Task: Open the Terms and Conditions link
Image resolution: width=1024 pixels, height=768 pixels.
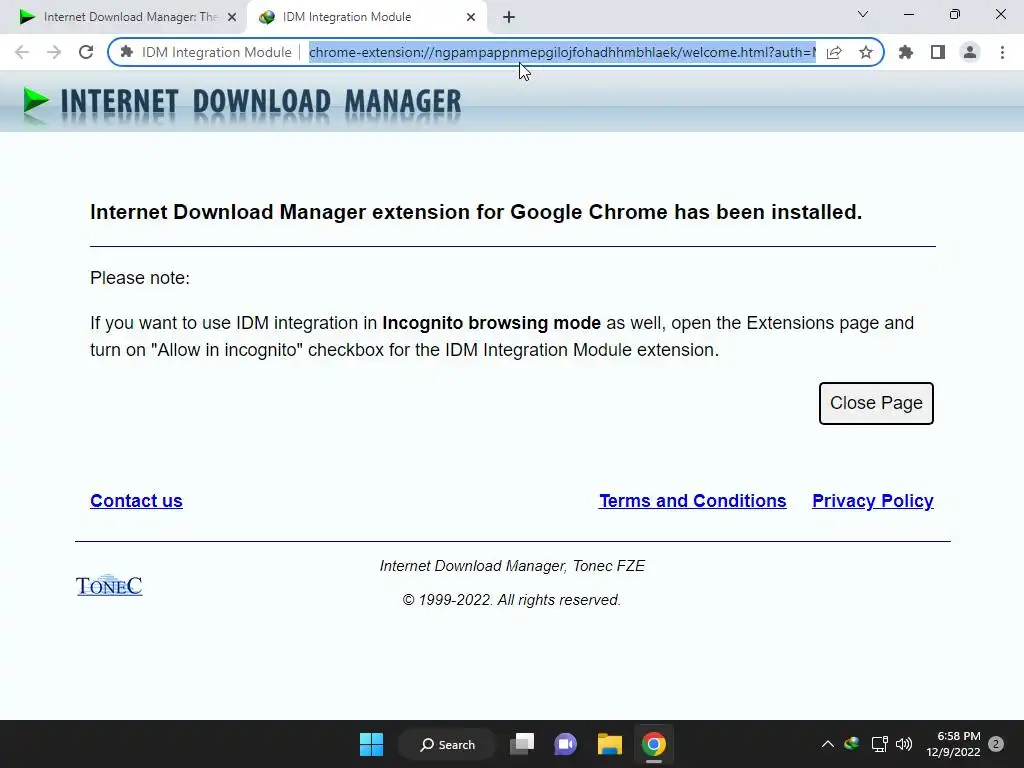Action: (693, 501)
